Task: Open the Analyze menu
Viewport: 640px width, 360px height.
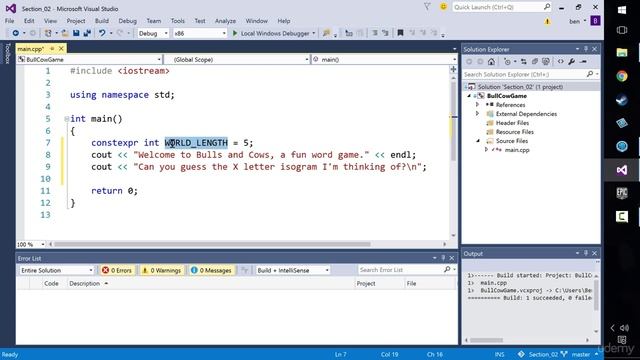Action: (x=225, y=21)
